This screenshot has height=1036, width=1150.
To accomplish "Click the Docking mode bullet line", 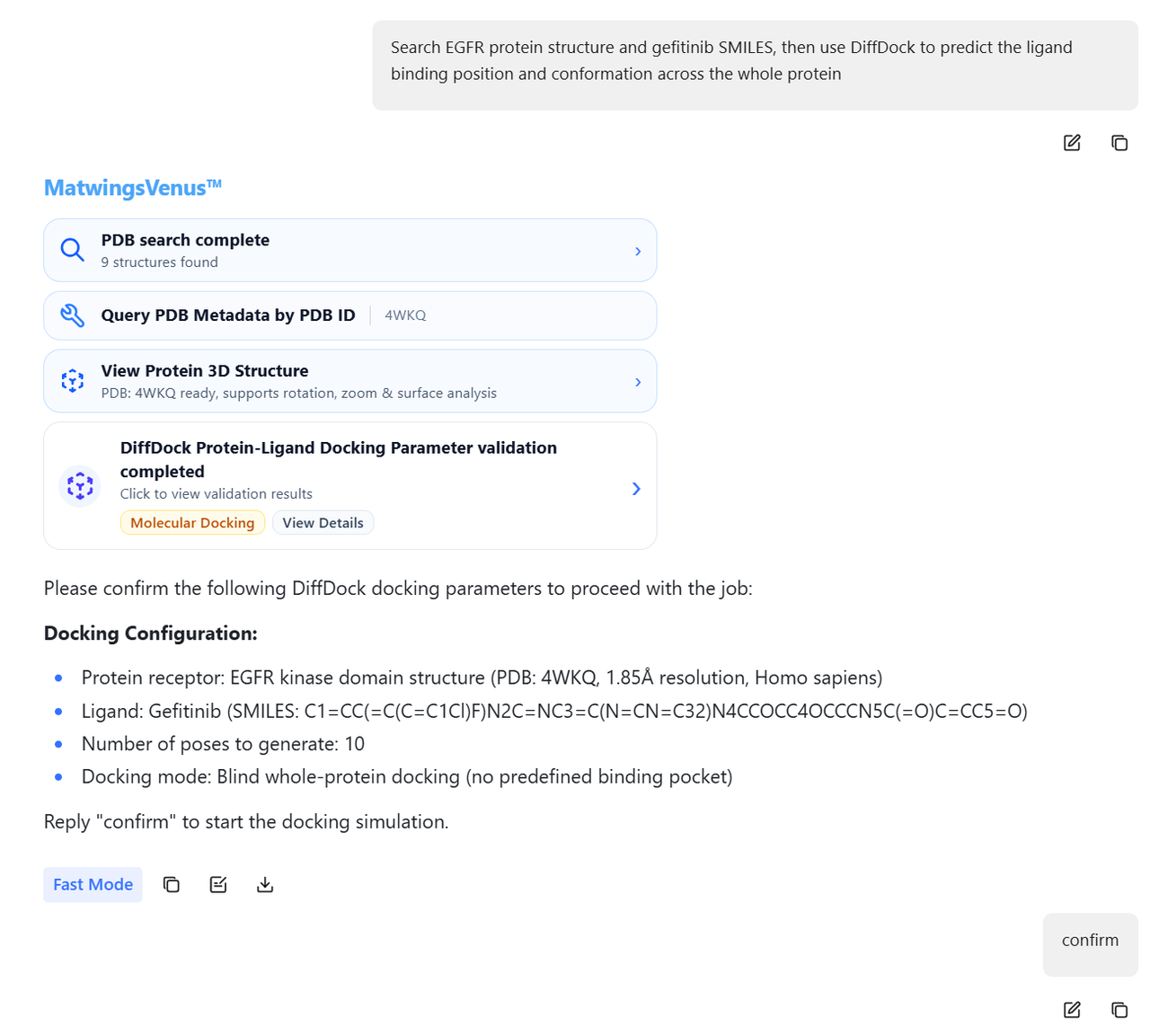I will click(407, 776).
